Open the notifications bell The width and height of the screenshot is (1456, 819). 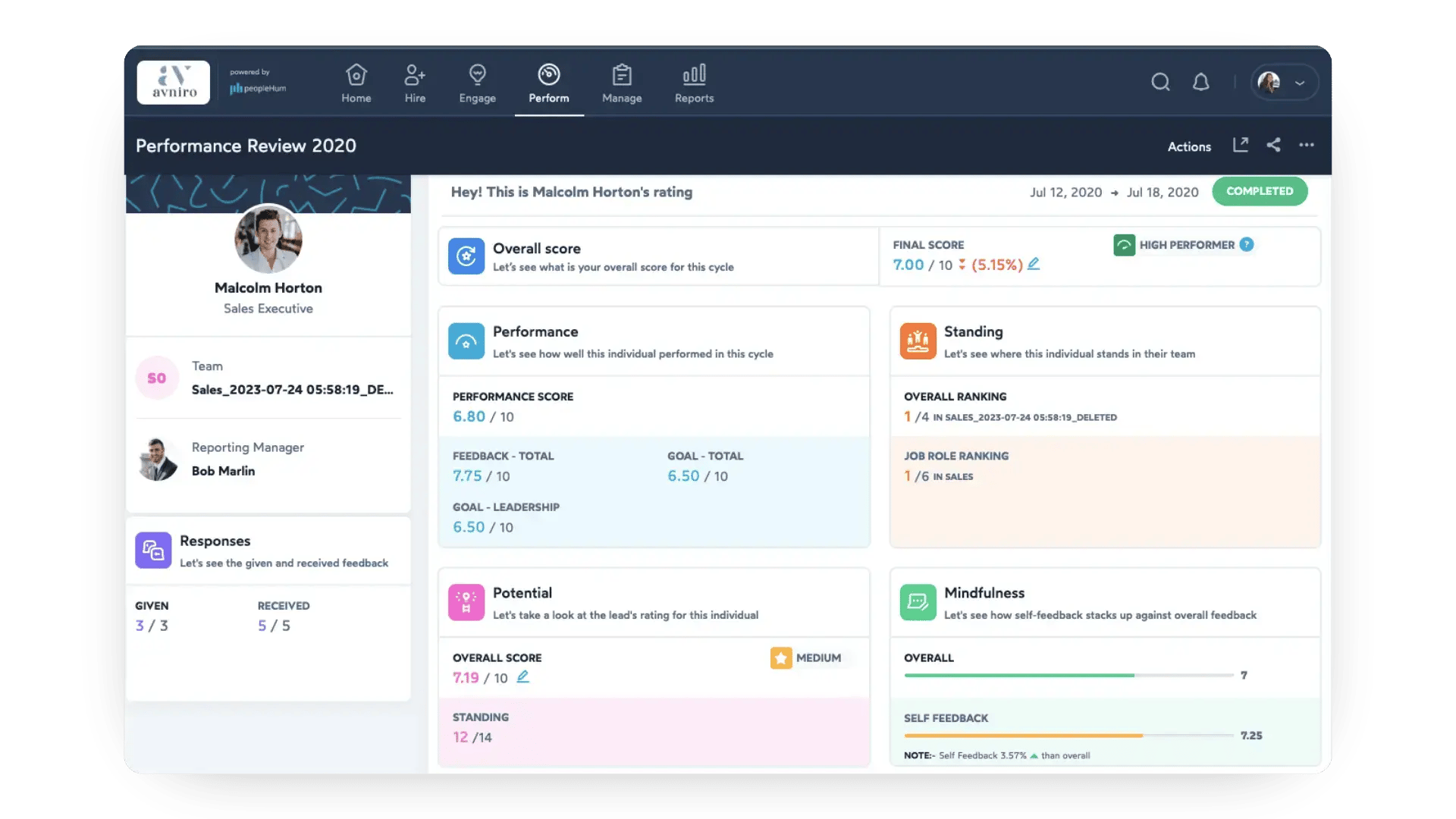[1200, 81]
